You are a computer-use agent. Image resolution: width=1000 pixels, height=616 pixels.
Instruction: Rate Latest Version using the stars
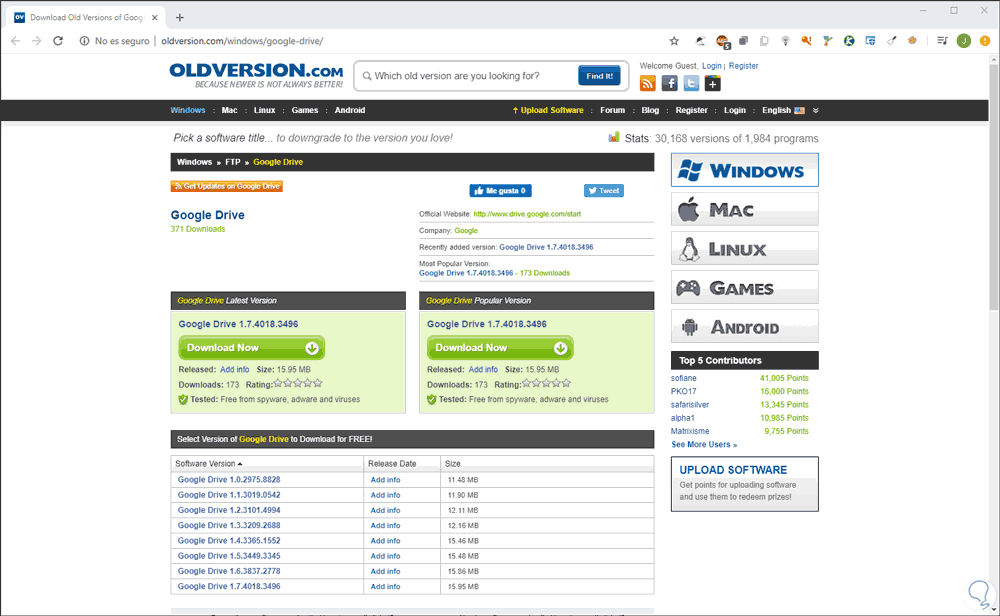tap(298, 383)
